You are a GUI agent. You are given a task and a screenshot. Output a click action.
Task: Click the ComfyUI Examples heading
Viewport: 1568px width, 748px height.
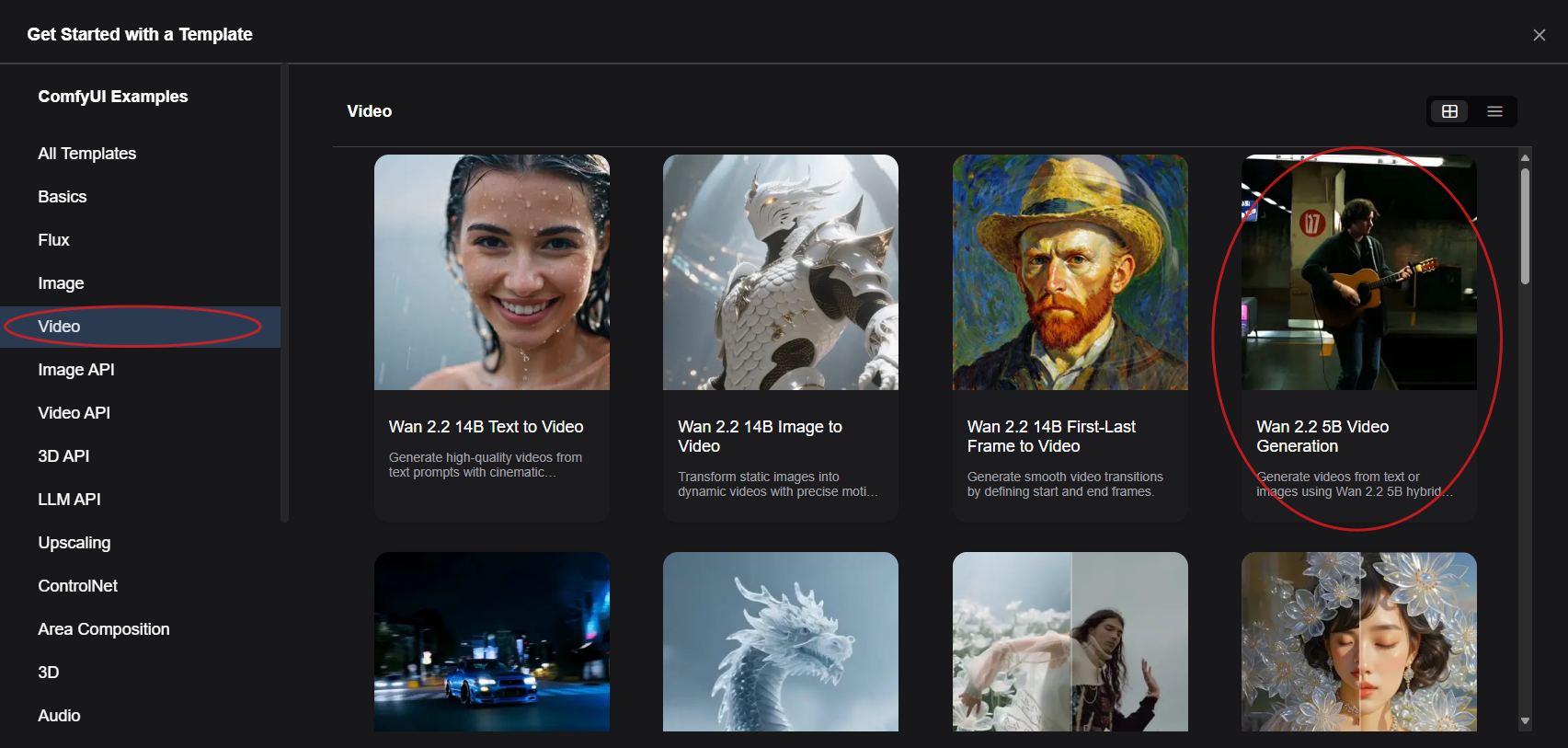113,97
